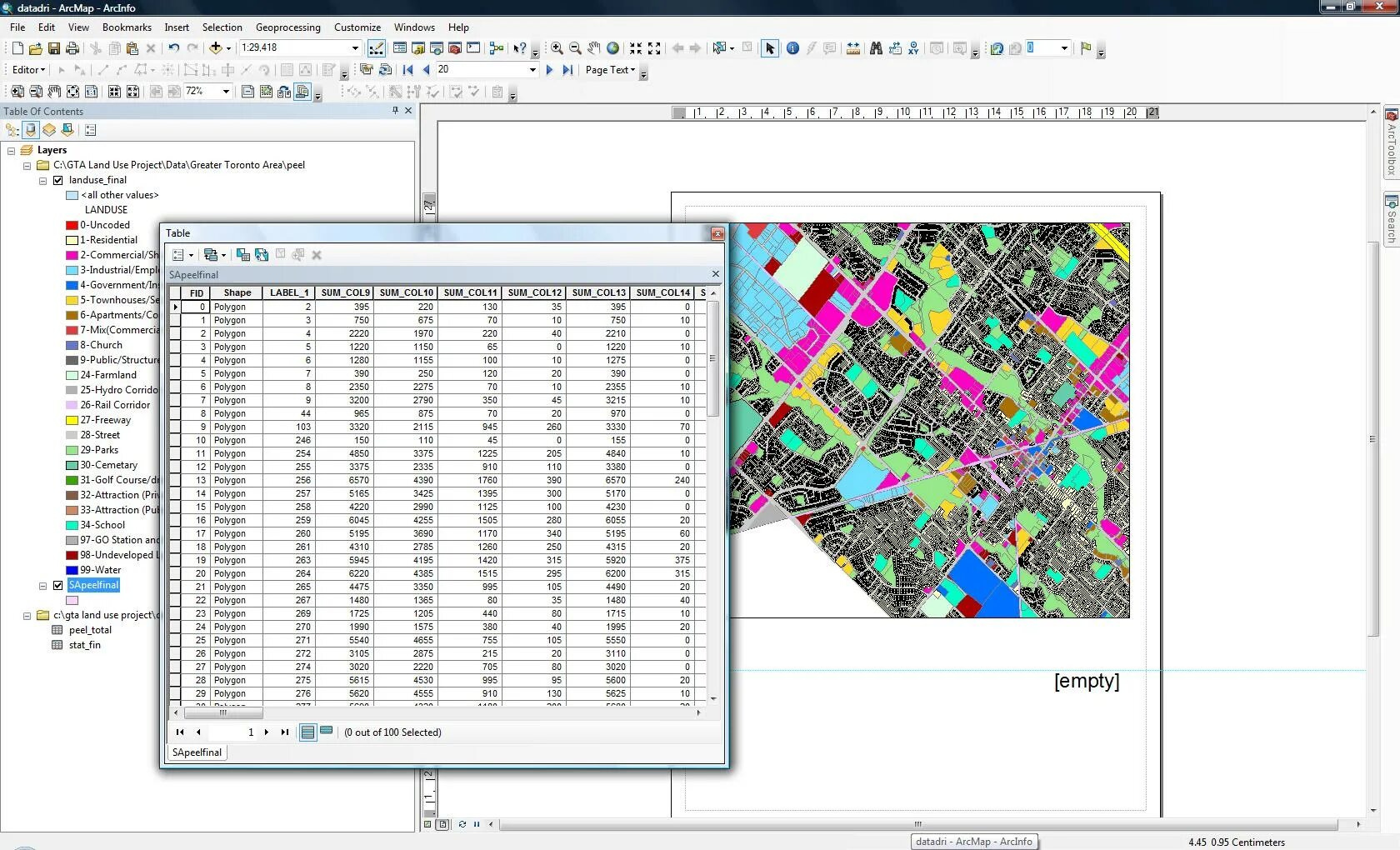Open the Editor Toolbar icon
The image size is (1400, 850).
[x=377, y=48]
